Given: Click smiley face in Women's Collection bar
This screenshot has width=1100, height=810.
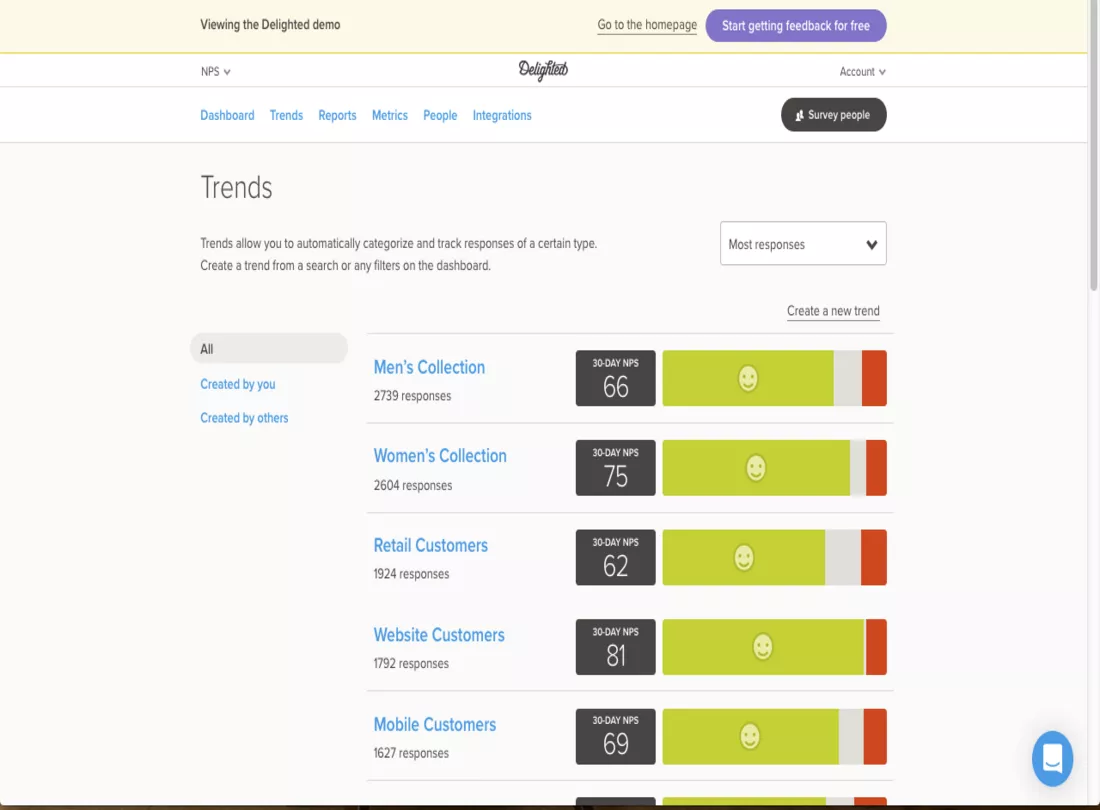Looking at the screenshot, I should coord(756,468).
